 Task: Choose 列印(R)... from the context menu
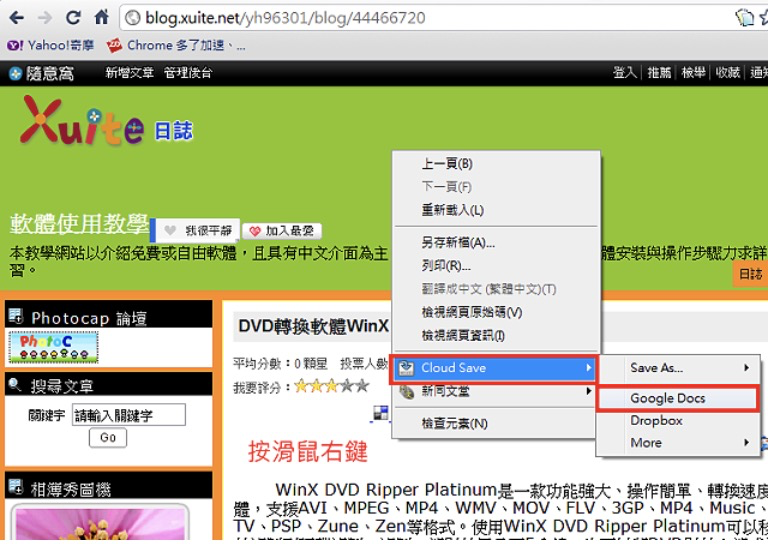tap(496, 265)
